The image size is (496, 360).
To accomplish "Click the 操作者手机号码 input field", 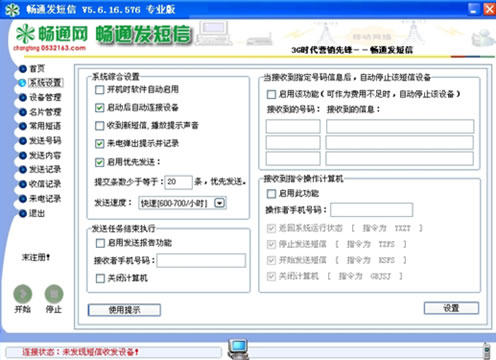I will 372,210.
